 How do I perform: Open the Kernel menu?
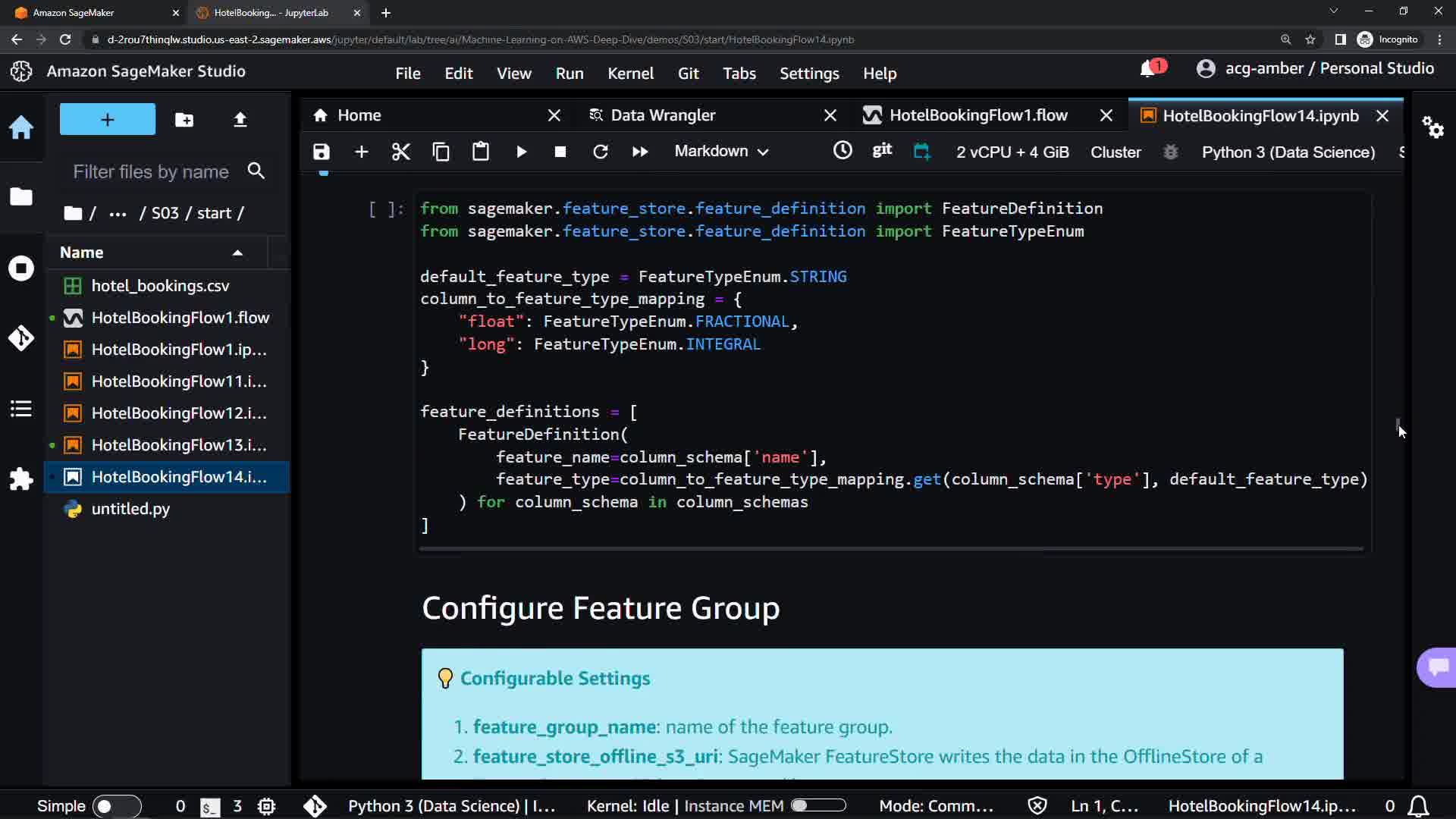point(629,74)
